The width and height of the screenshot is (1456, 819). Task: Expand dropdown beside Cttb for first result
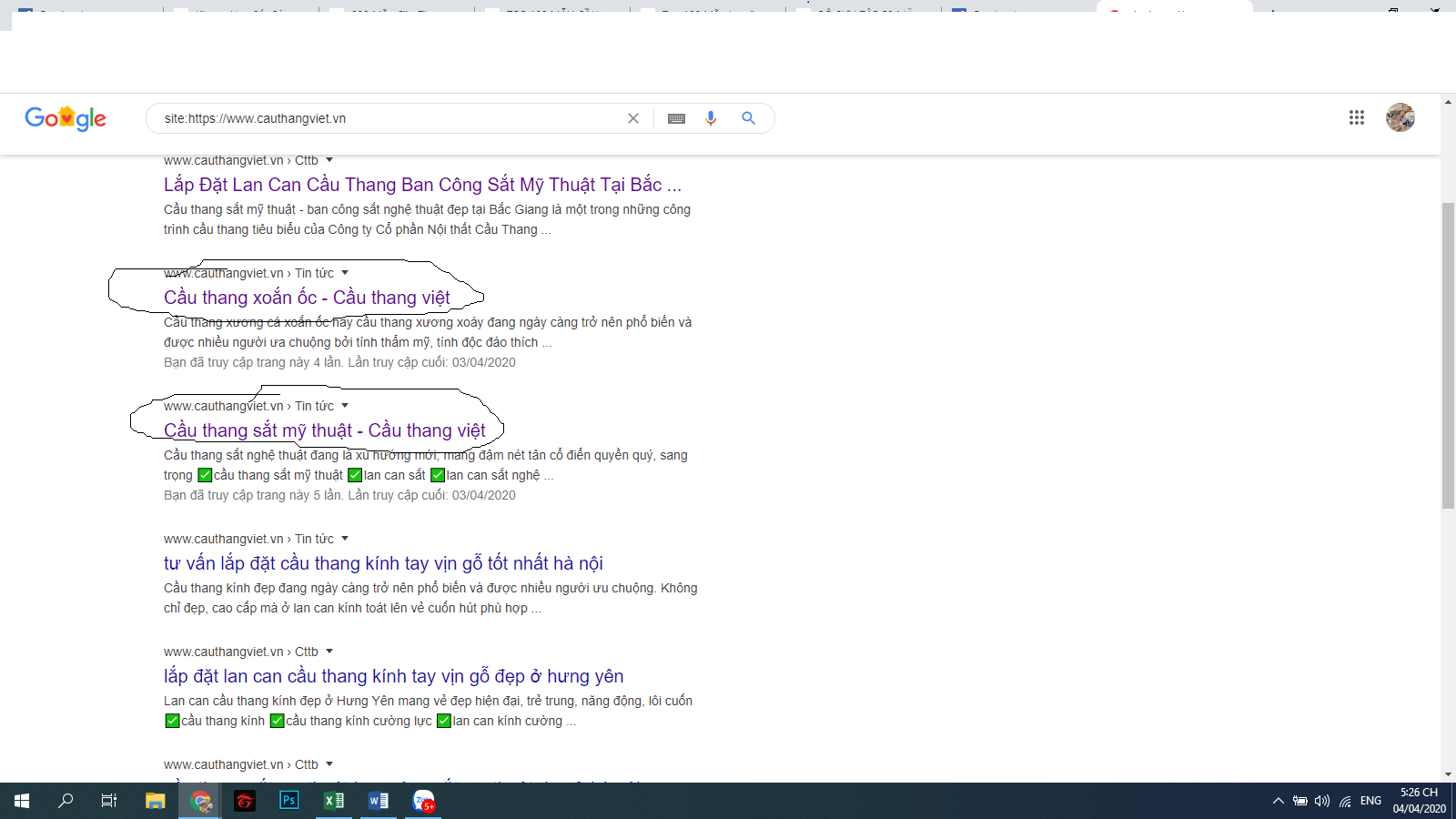click(x=329, y=160)
